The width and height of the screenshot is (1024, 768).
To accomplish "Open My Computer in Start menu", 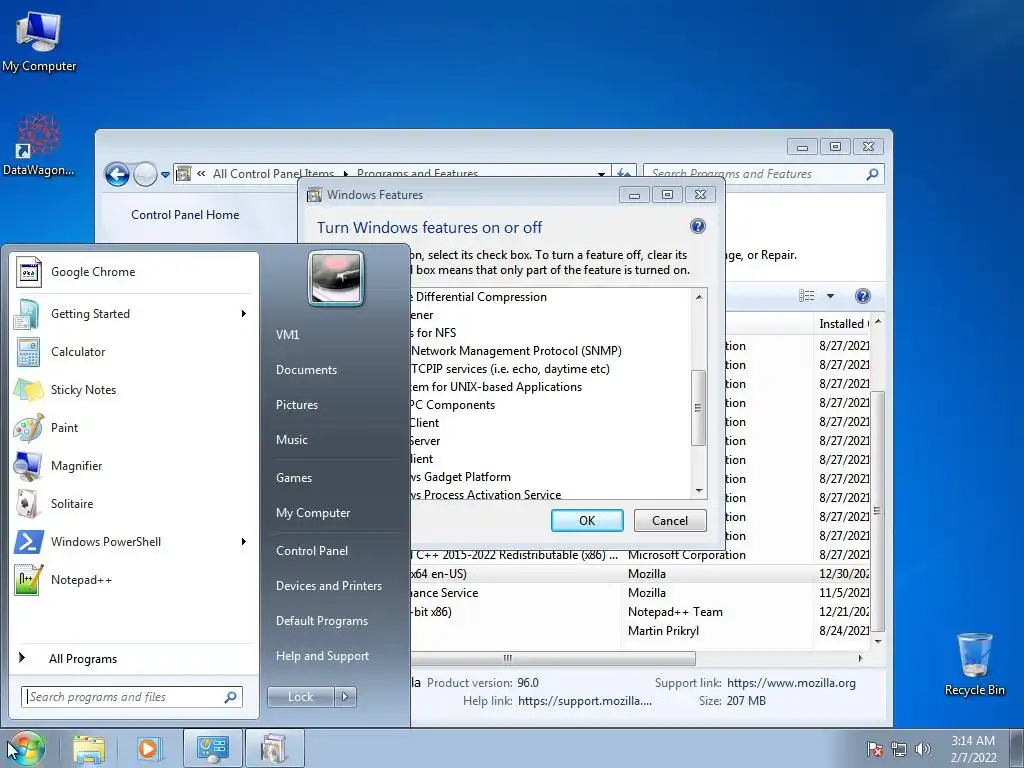I will click(313, 513).
